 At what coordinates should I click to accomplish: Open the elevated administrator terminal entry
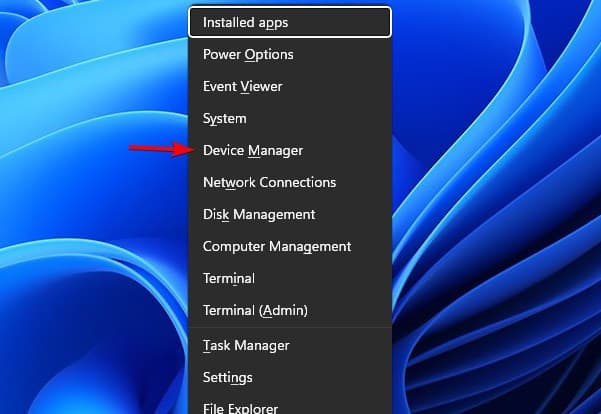click(255, 310)
